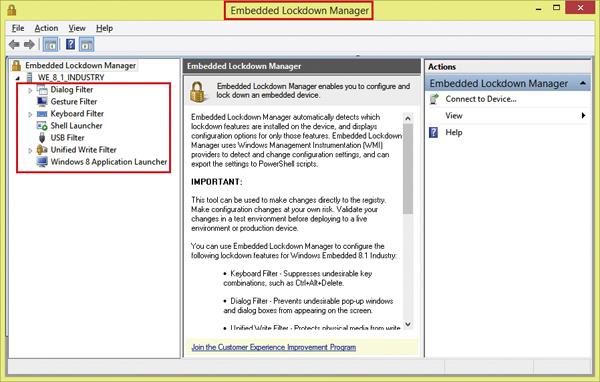Select the Keyboard Filter tree item
600x382 pixels.
tap(77, 114)
